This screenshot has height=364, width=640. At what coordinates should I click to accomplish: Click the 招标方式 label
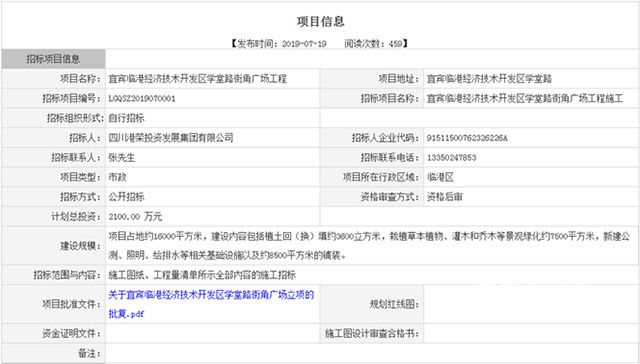[80, 196]
